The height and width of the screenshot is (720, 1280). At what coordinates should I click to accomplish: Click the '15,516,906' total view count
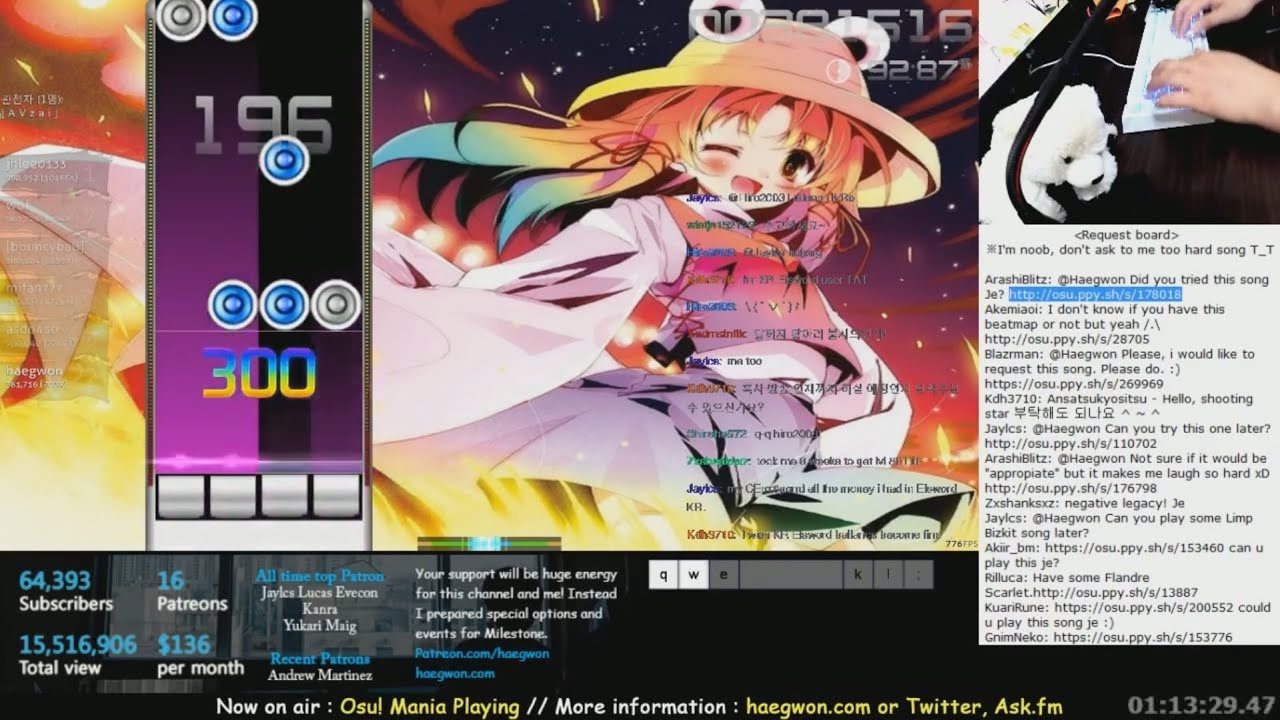click(78, 645)
